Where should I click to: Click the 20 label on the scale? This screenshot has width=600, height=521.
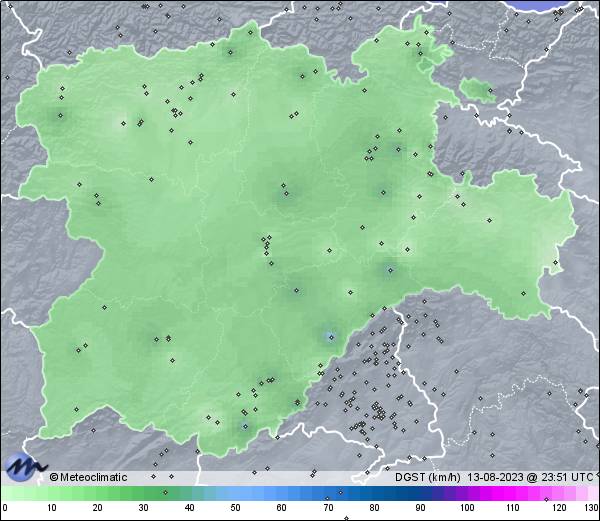coord(98,508)
